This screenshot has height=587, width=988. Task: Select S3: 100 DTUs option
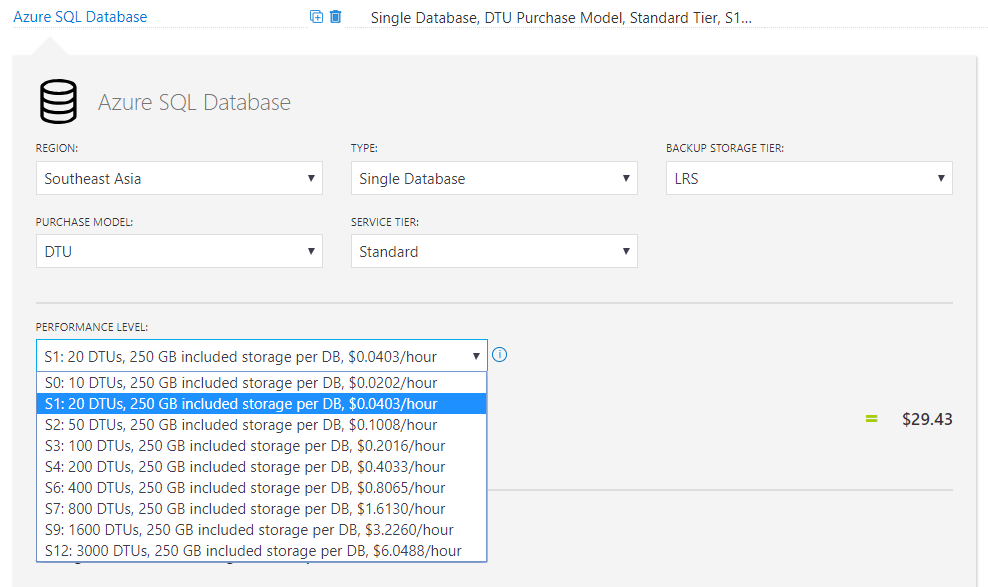click(x=261, y=446)
